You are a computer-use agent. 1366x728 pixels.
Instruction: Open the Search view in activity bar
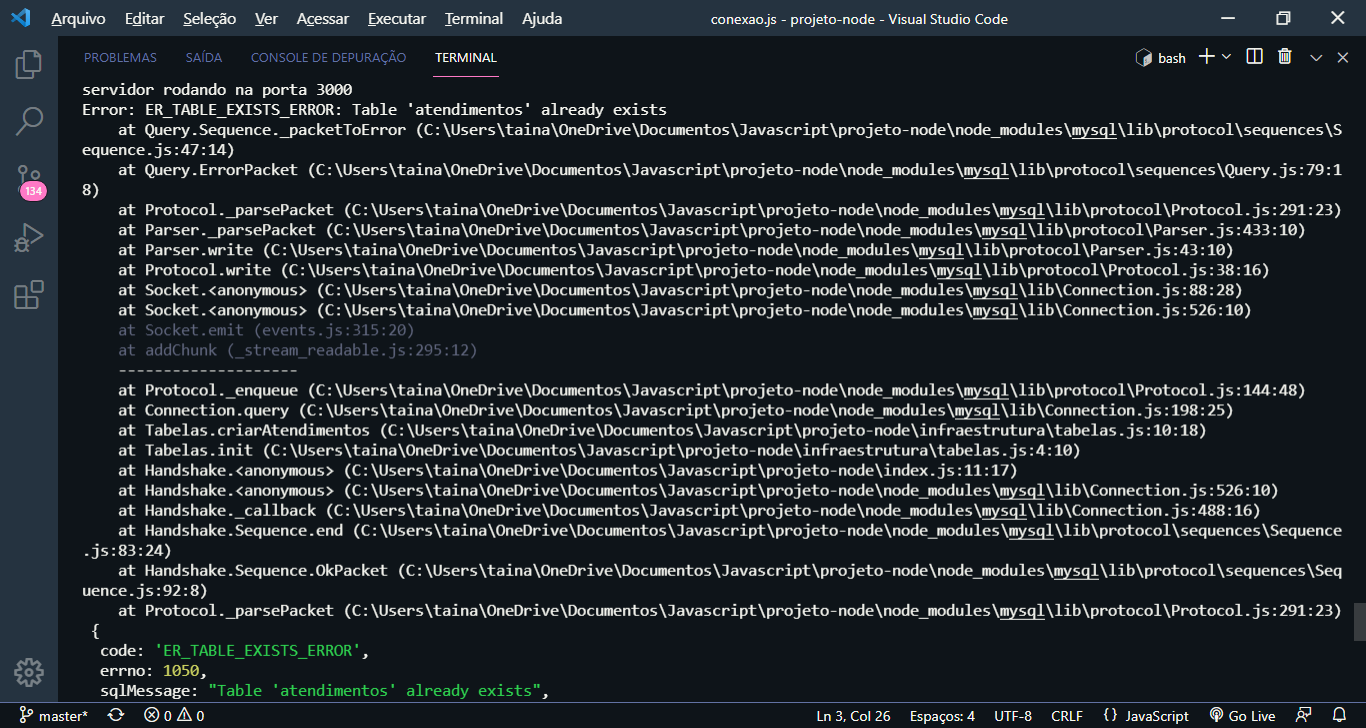click(x=28, y=122)
